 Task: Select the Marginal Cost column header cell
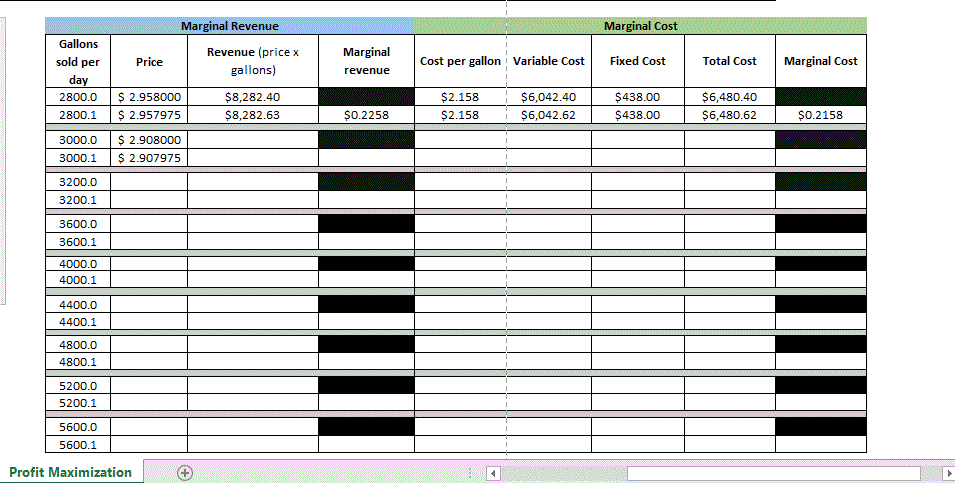tap(821, 62)
